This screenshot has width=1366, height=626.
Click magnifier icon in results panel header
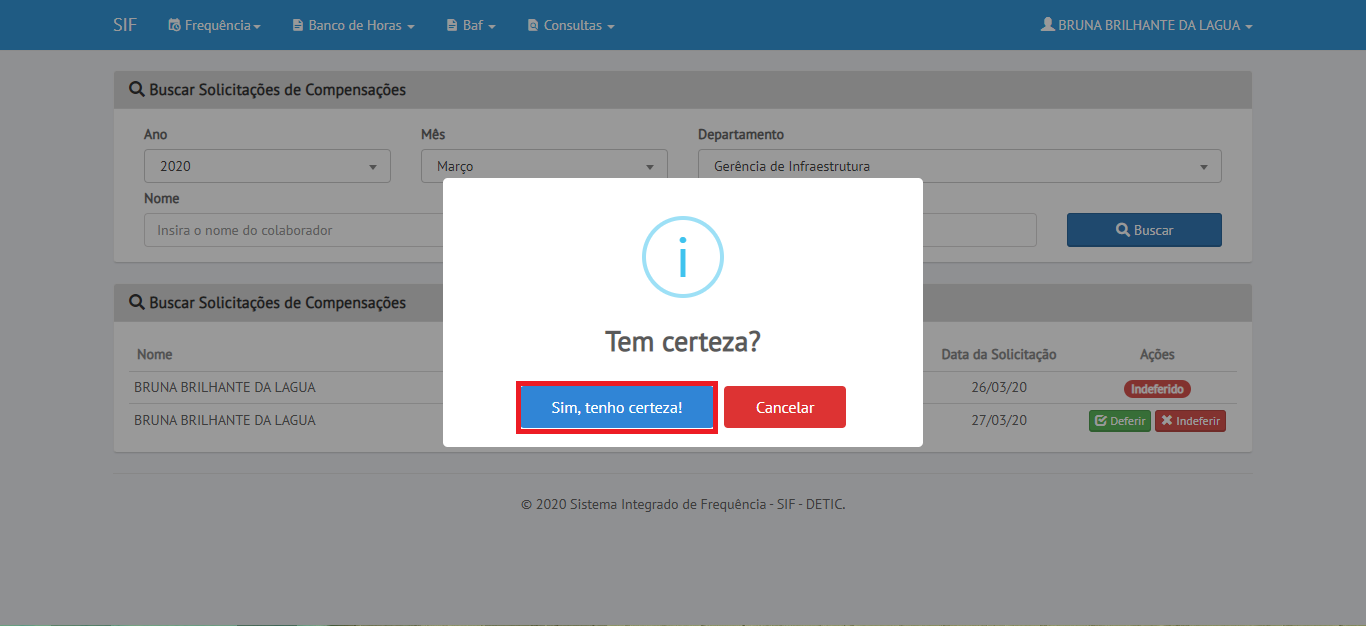pyautogui.click(x=137, y=302)
